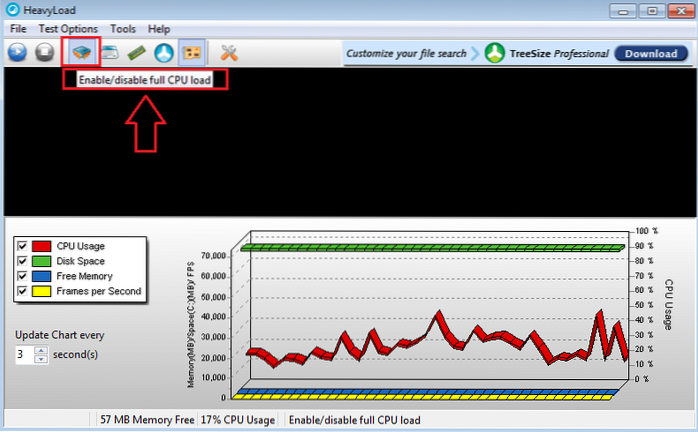Screen dimensions: 698x432
Task: Open the Test Options menu
Action: tap(68, 29)
